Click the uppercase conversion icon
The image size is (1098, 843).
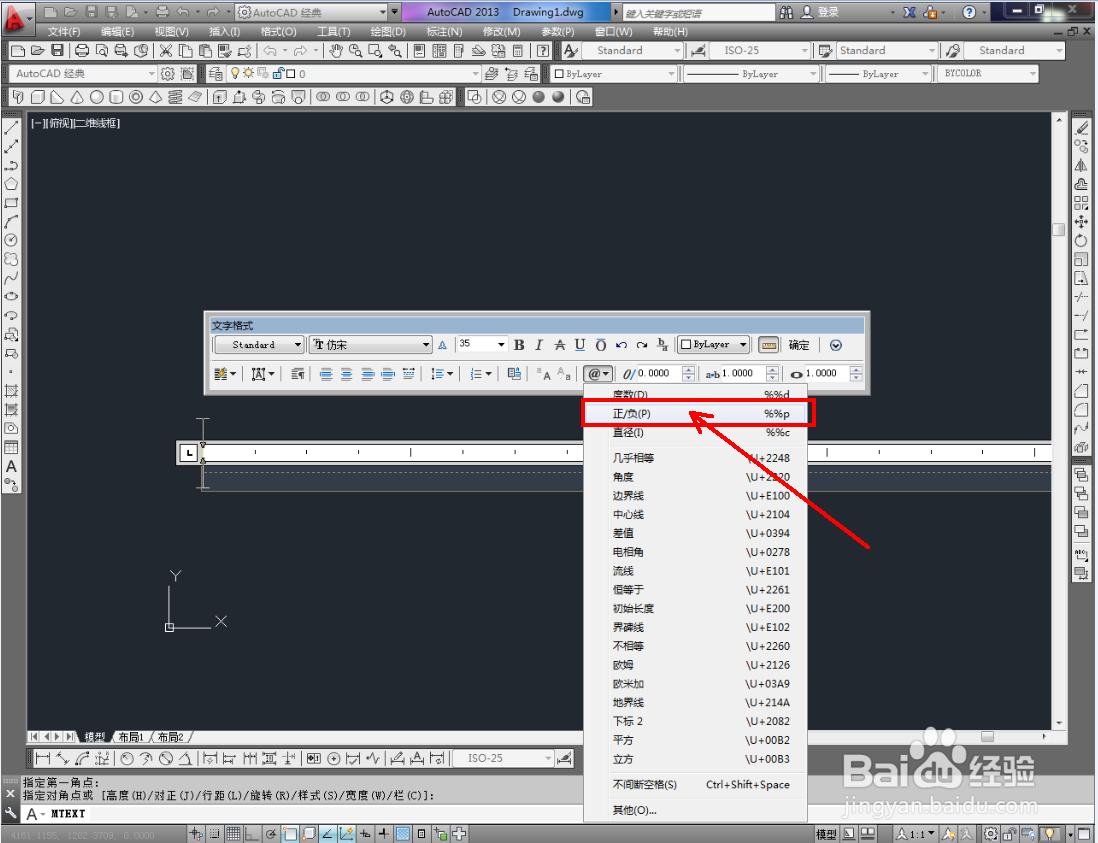pyautogui.click(x=544, y=374)
